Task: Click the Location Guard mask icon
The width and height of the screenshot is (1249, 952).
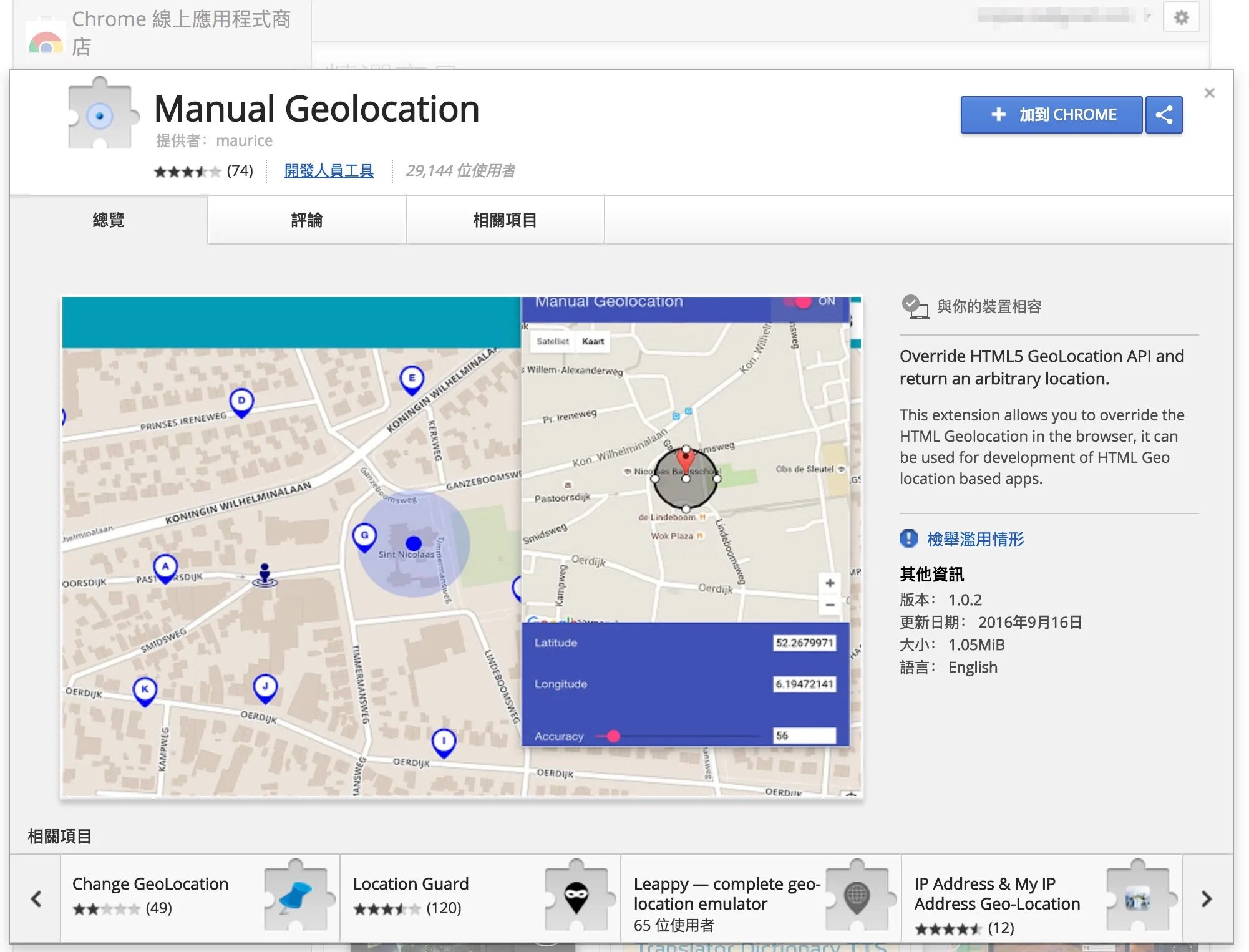Action: click(576, 898)
